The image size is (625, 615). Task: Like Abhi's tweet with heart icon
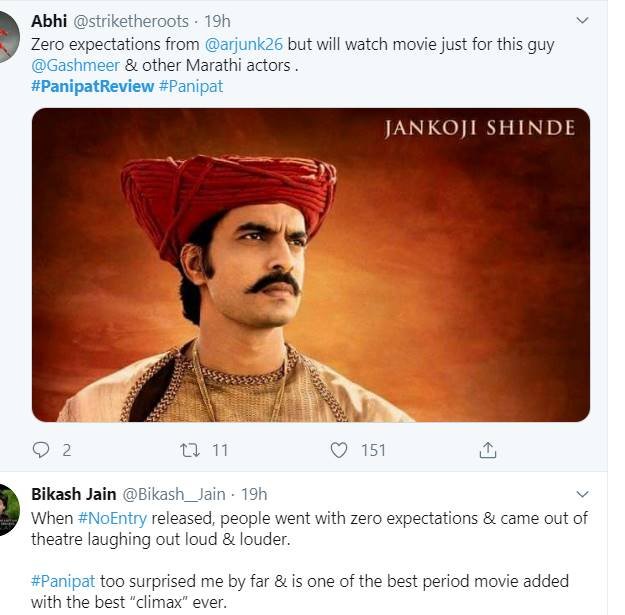pos(340,450)
